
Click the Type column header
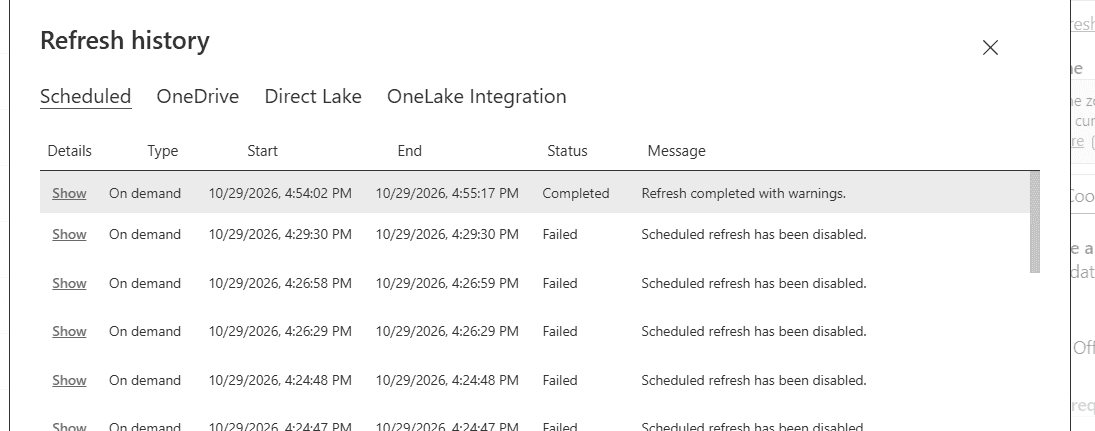click(163, 151)
